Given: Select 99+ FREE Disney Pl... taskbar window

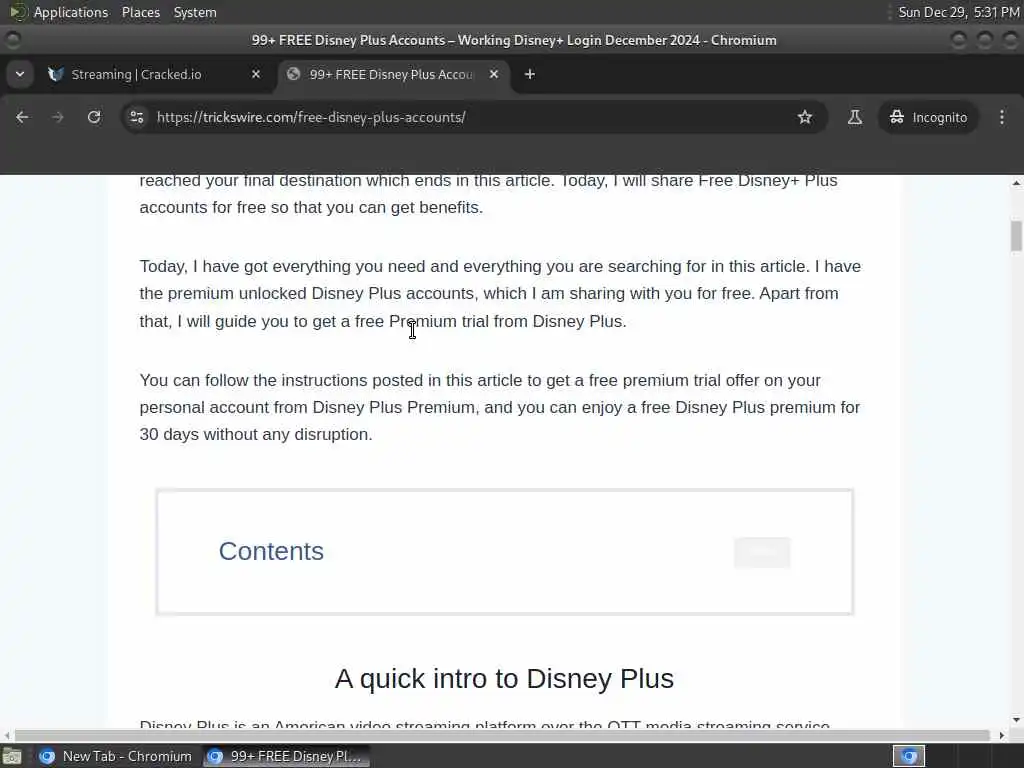Looking at the screenshot, I should 285,756.
